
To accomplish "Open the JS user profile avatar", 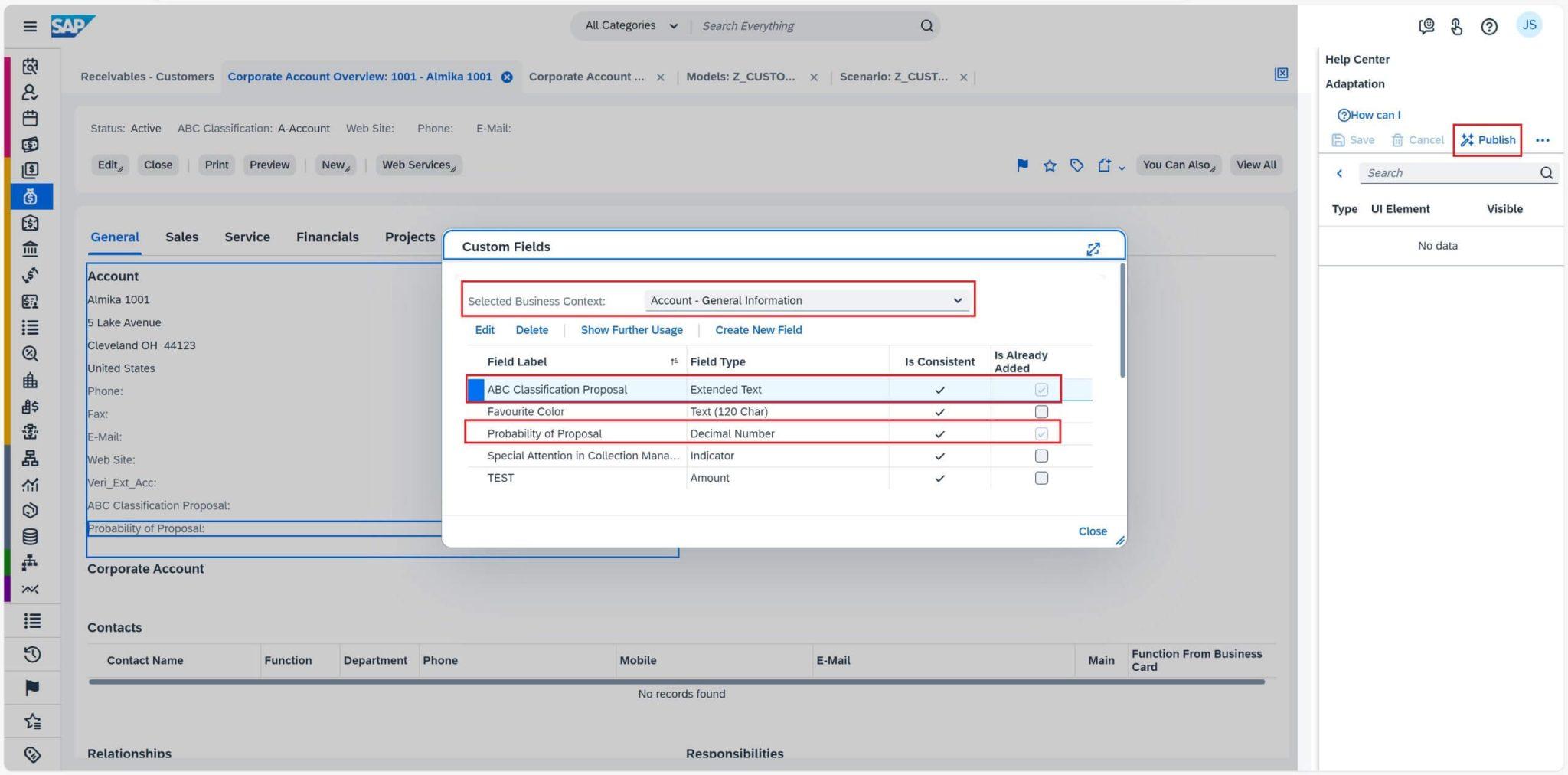I will pos(1529,25).
